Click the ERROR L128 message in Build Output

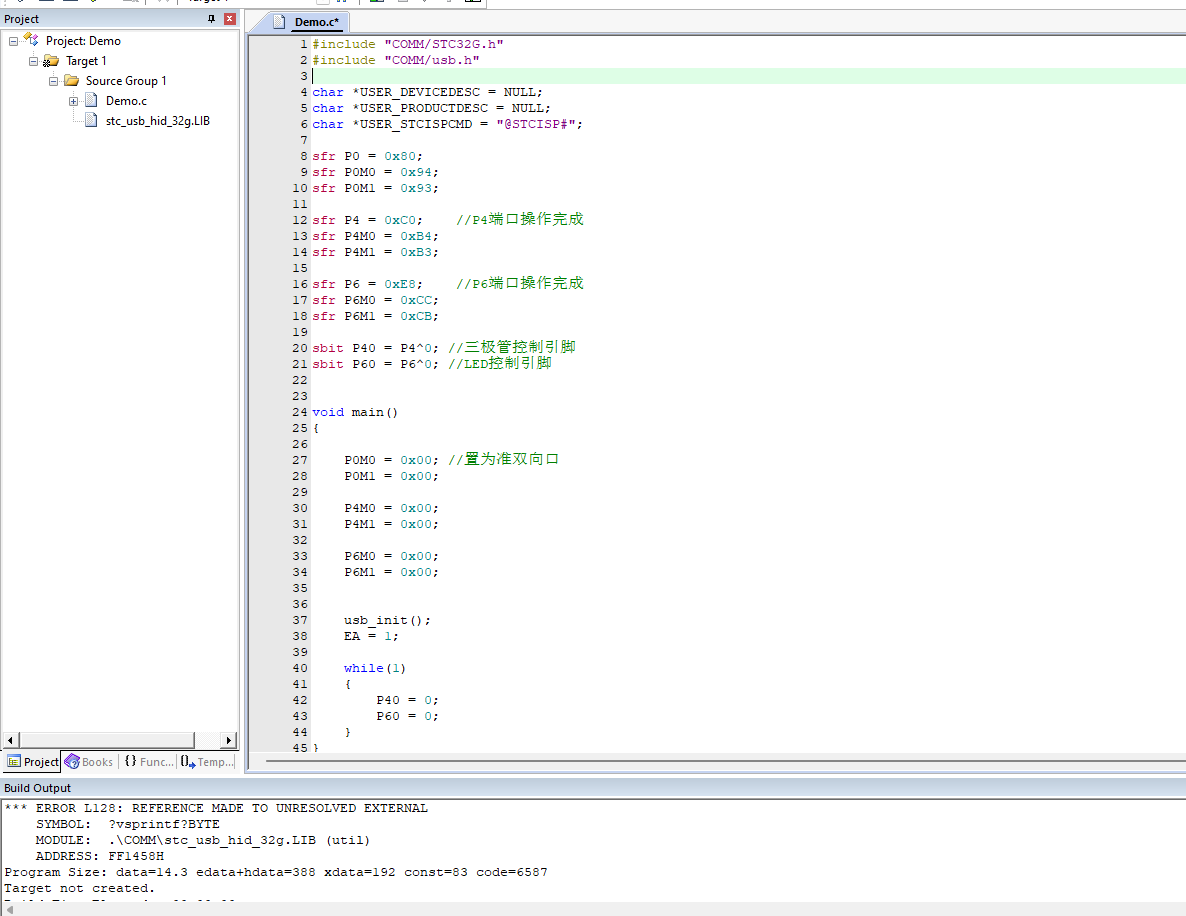[x=216, y=808]
